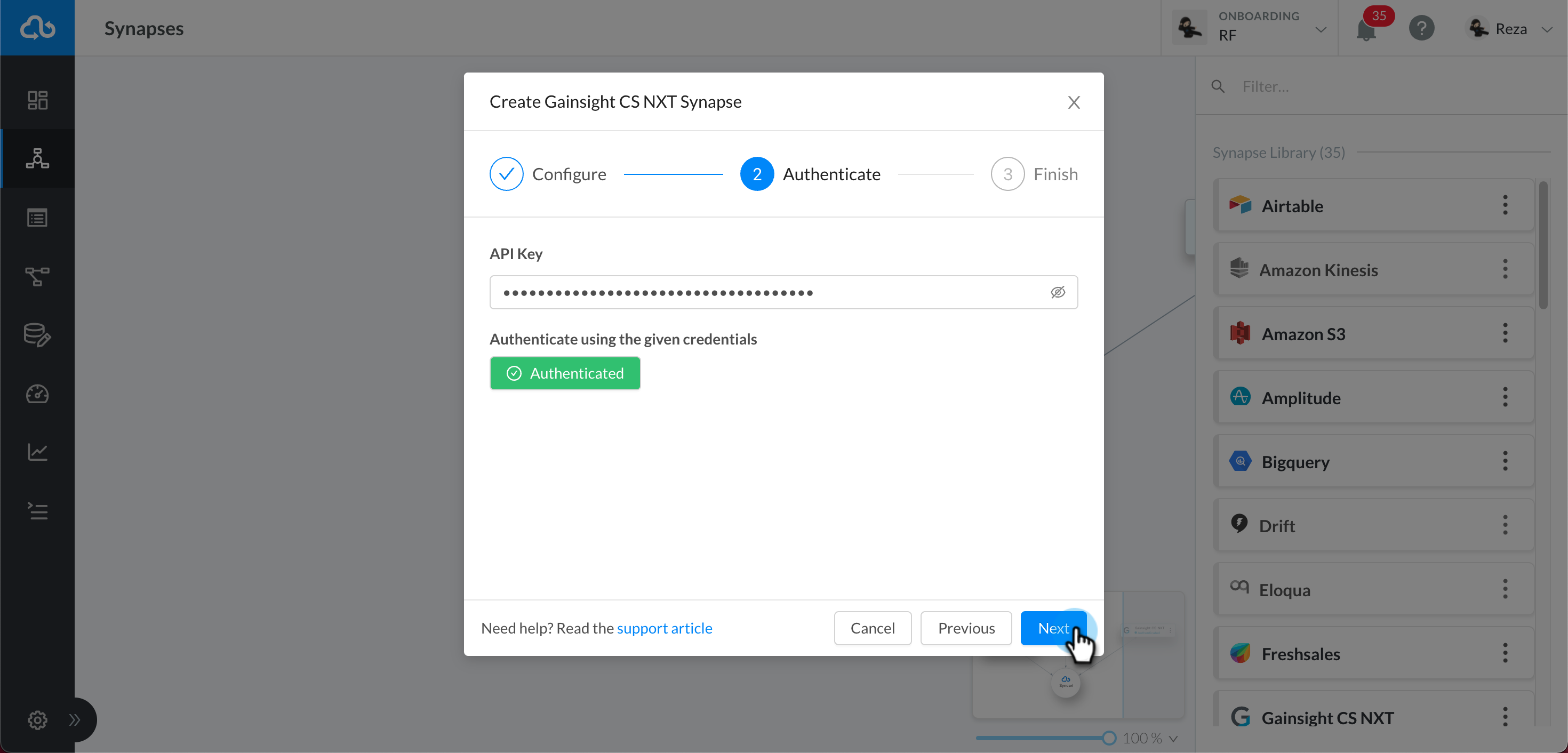Click the canvas minimap thumbnail

[1078, 654]
